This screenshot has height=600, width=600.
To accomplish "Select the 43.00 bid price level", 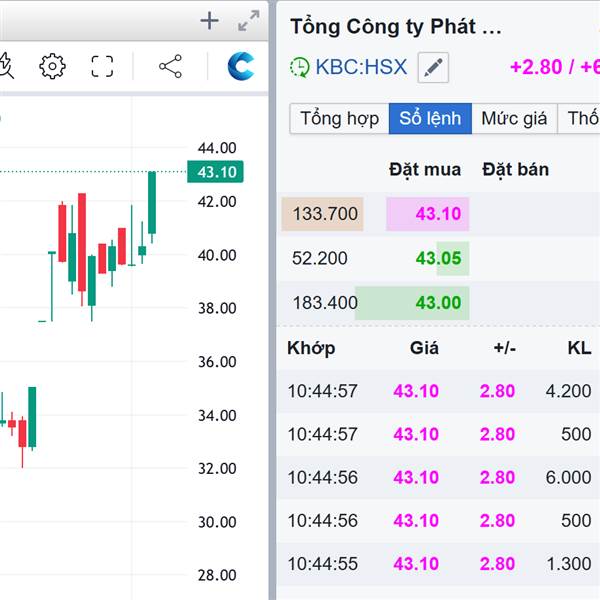I will pyautogui.click(x=438, y=302).
